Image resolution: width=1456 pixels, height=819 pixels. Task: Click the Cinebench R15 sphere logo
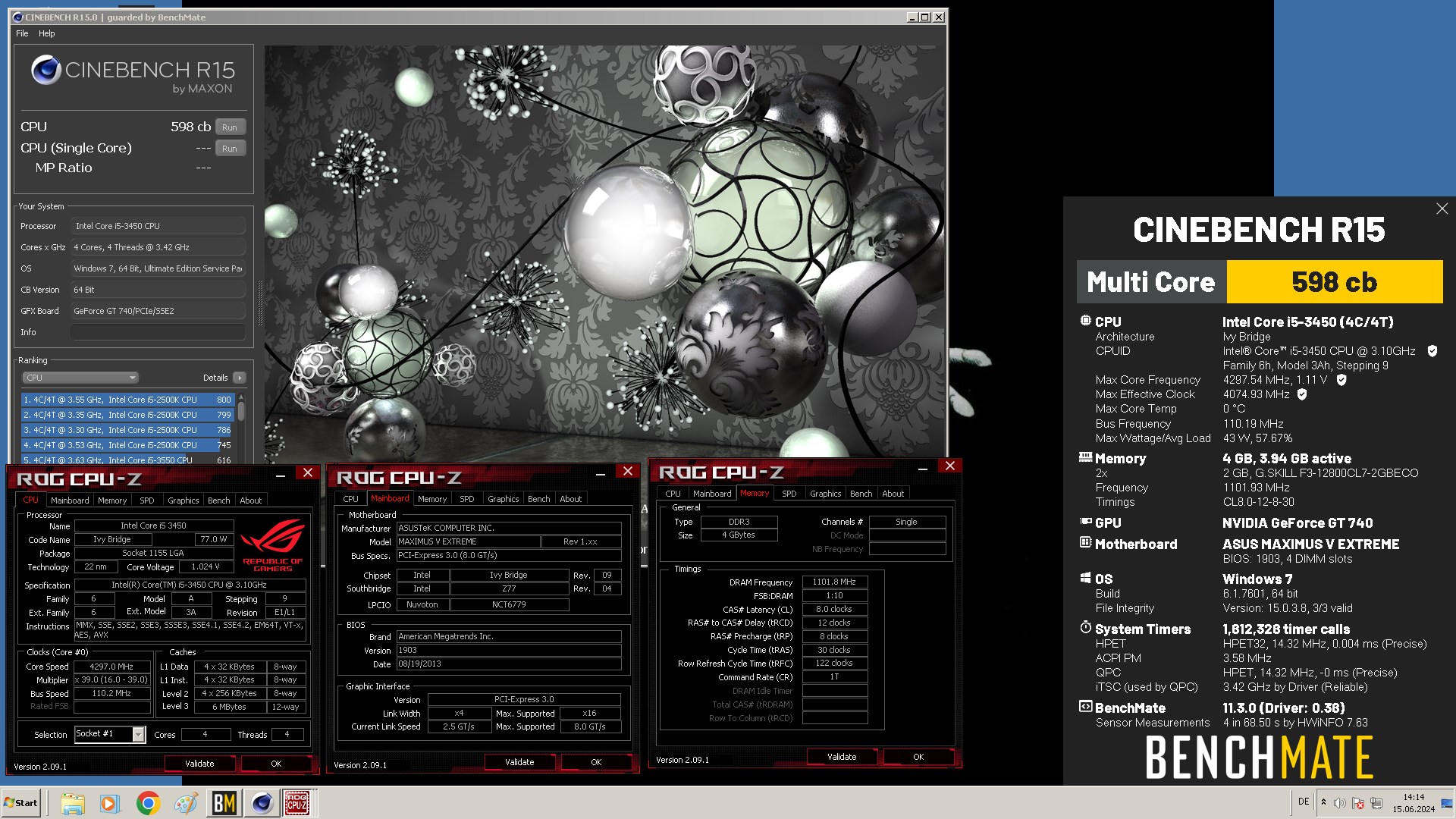pyautogui.click(x=45, y=70)
